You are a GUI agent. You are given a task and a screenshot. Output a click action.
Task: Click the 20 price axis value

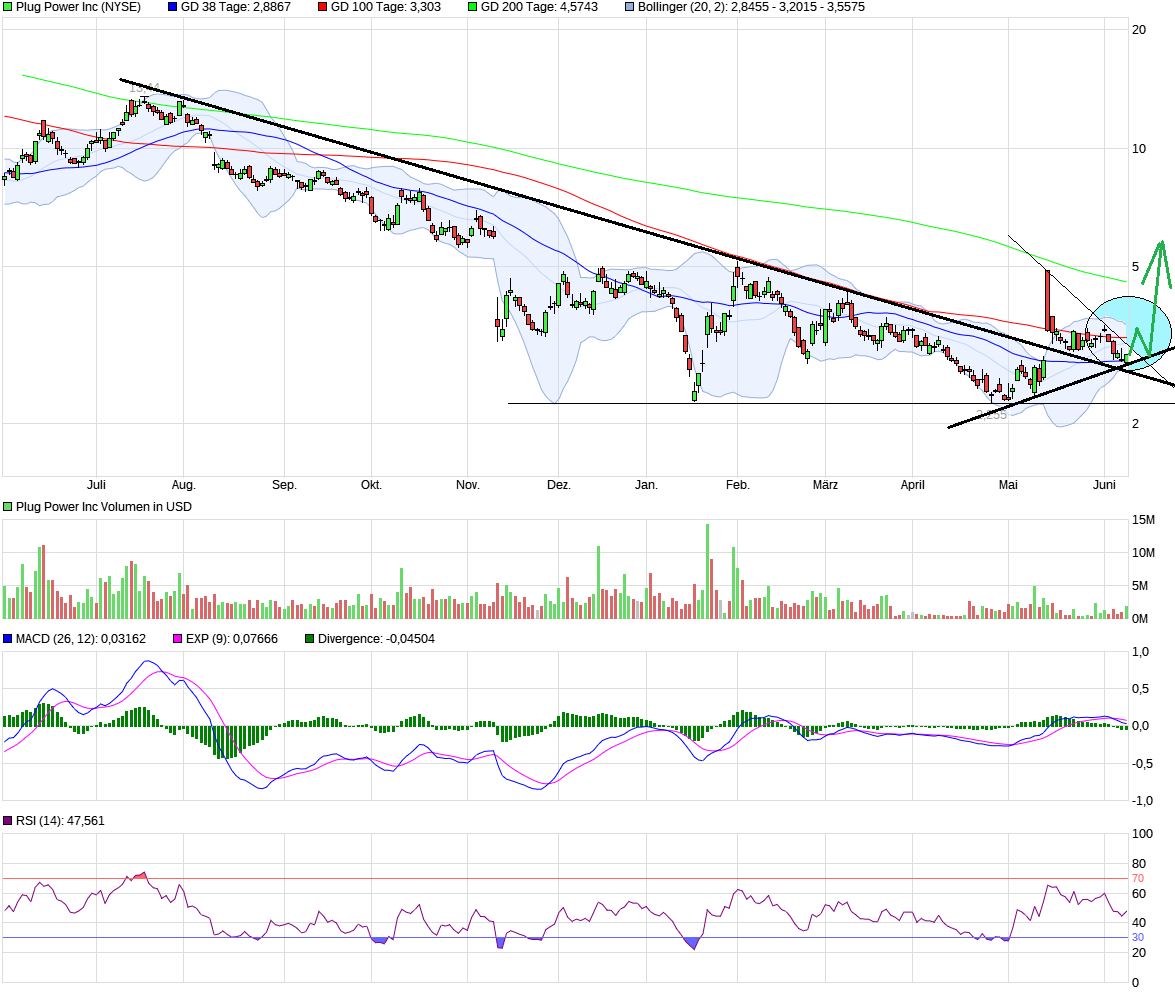pyautogui.click(x=1139, y=30)
